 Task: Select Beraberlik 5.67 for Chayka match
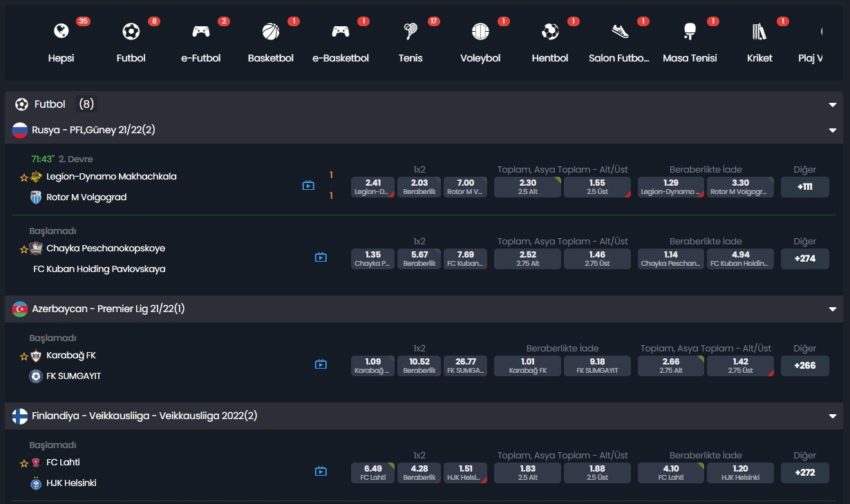pos(419,258)
